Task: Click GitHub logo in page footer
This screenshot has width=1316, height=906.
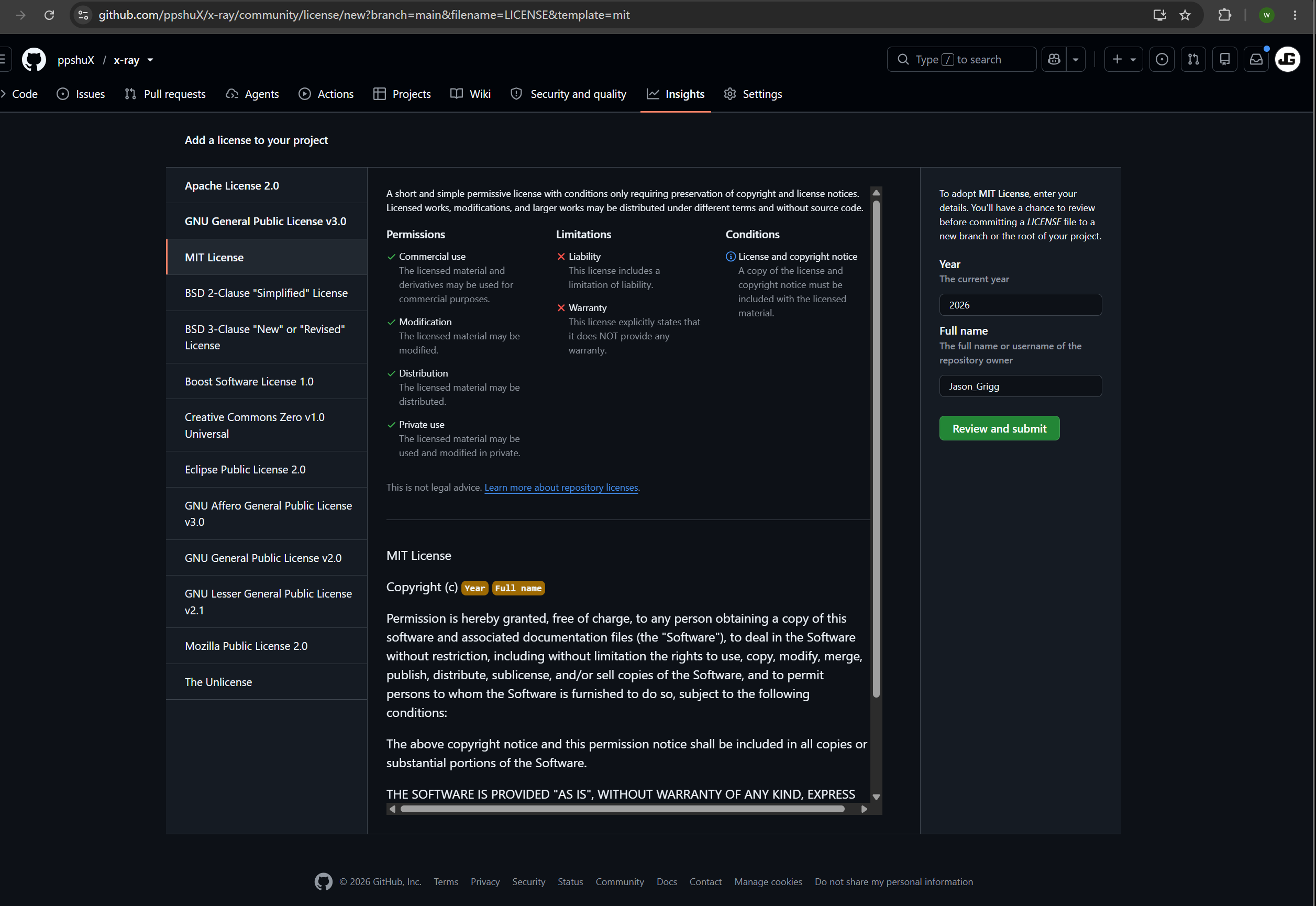Action: click(324, 881)
